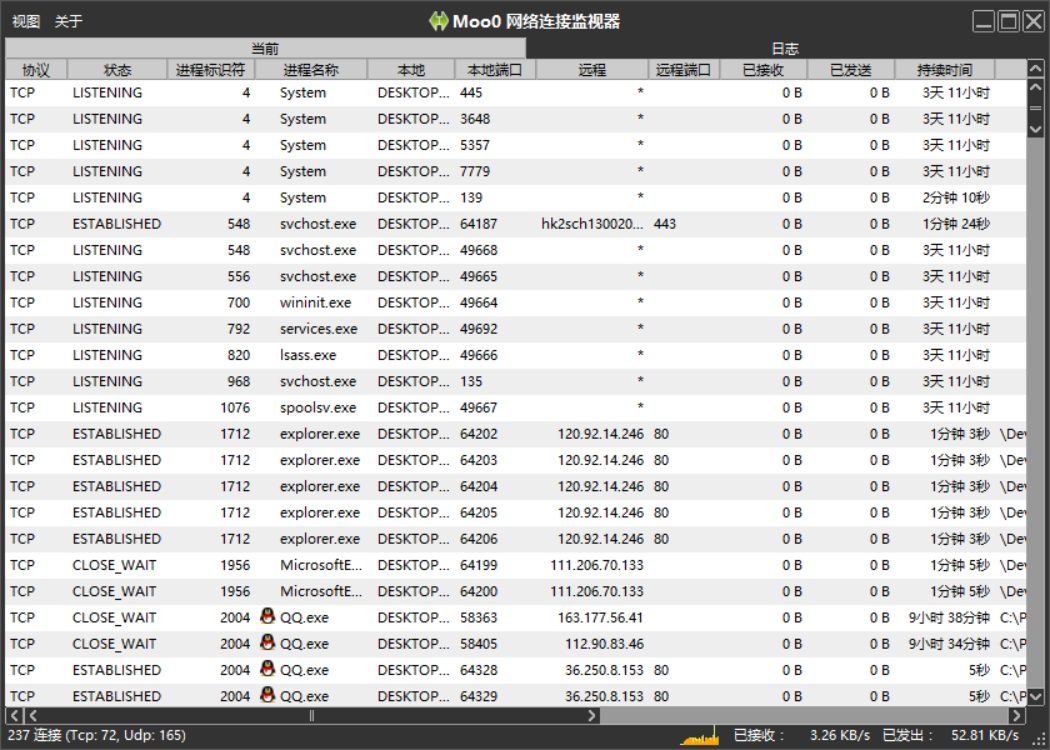Click vertical scrollbar up arrow

point(1035,88)
